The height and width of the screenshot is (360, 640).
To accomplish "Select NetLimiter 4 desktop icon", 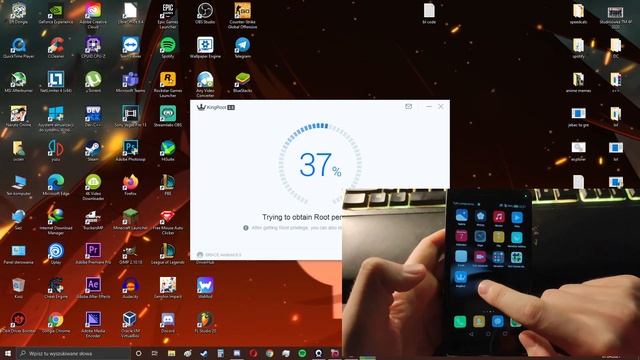I will (x=56, y=82).
